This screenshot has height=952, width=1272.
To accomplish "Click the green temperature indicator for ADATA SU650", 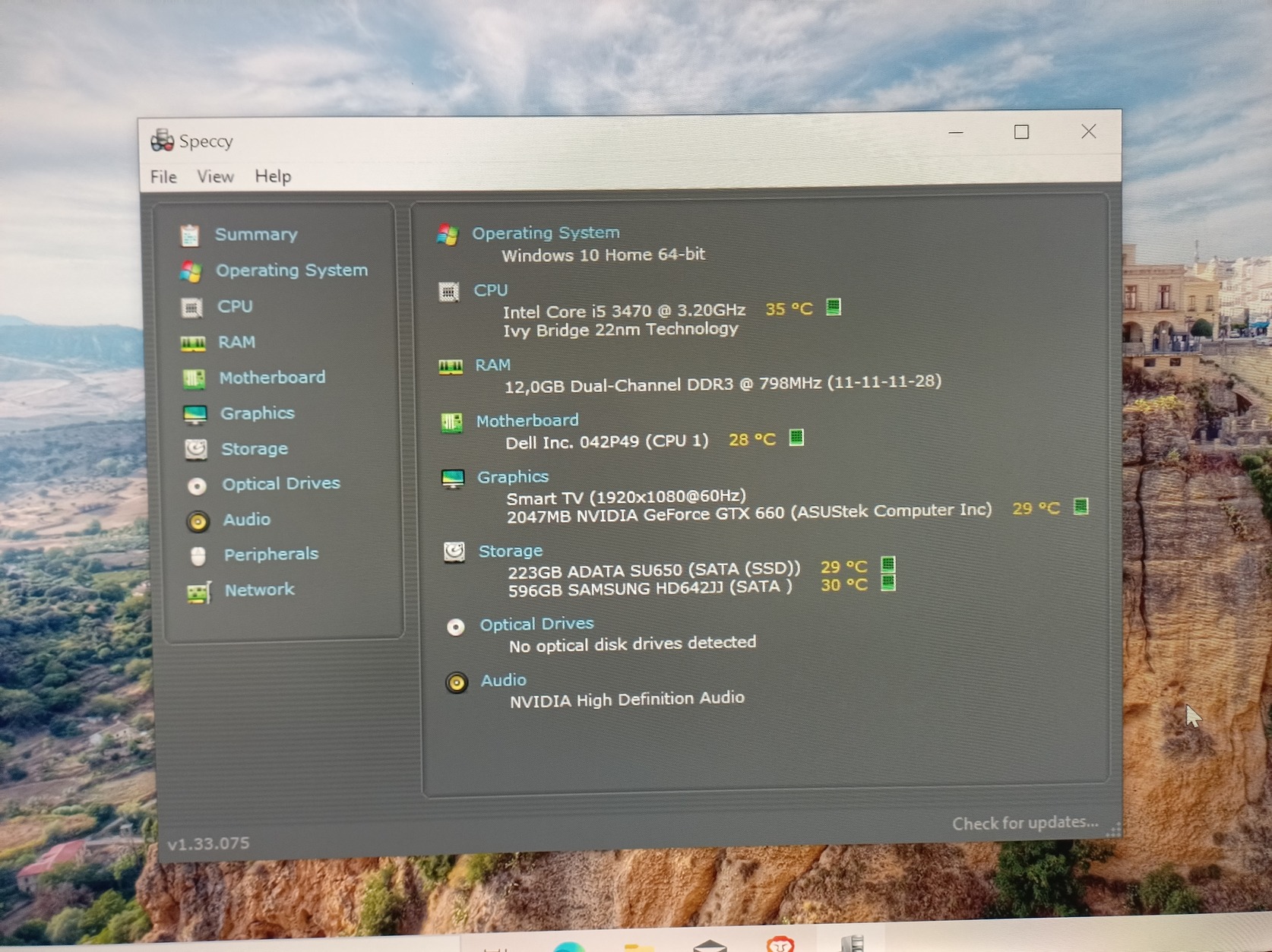I will click(x=888, y=565).
